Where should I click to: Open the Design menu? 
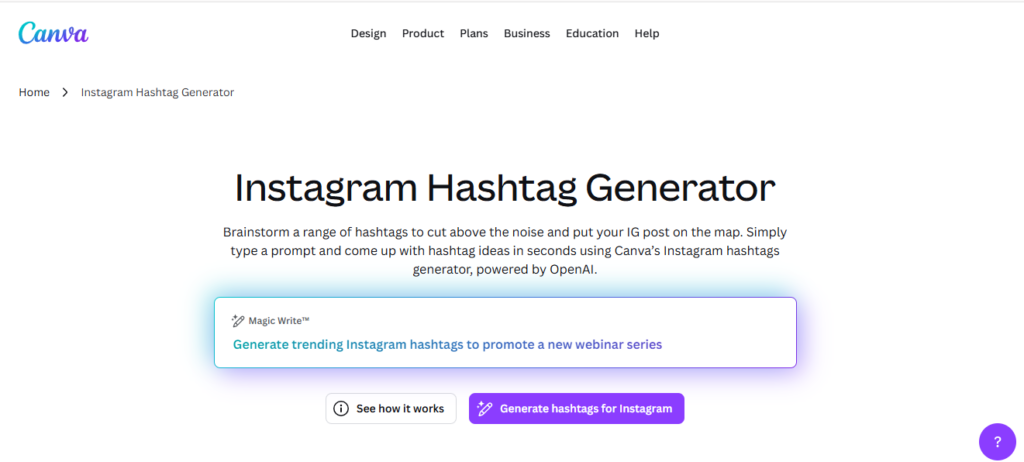(x=368, y=33)
